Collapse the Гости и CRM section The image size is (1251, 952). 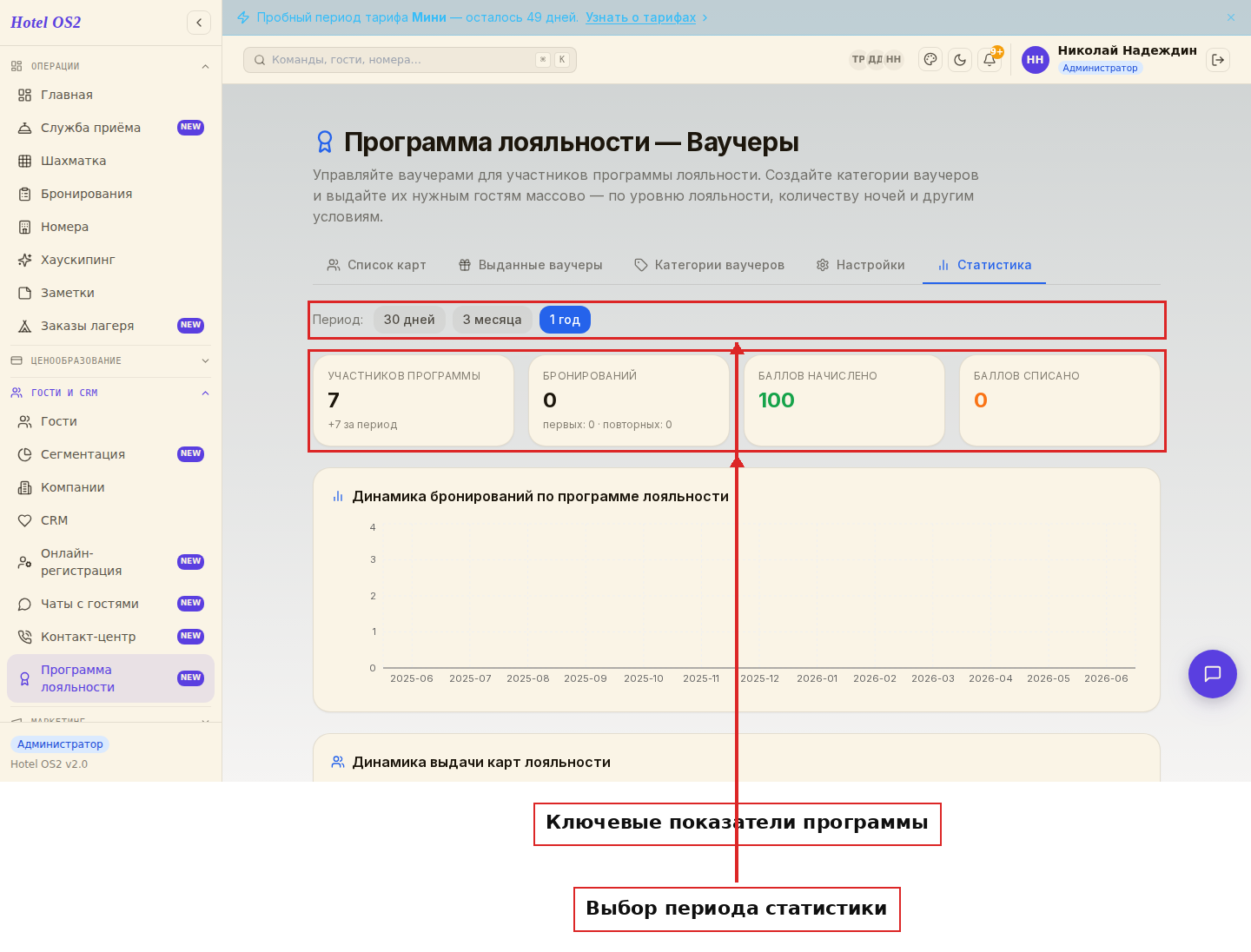pos(110,393)
